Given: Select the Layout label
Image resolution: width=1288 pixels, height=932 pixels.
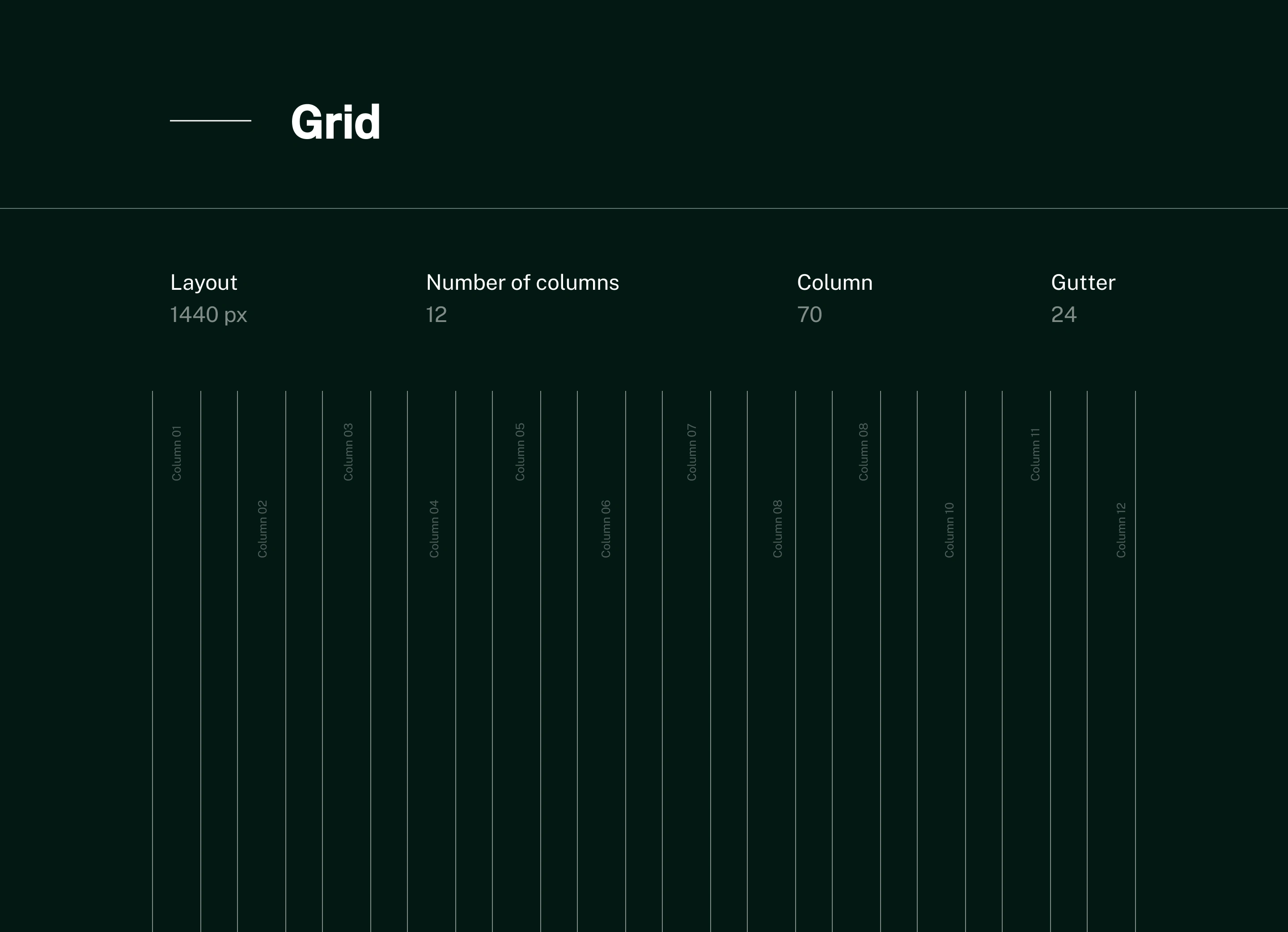Looking at the screenshot, I should (203, 283).
